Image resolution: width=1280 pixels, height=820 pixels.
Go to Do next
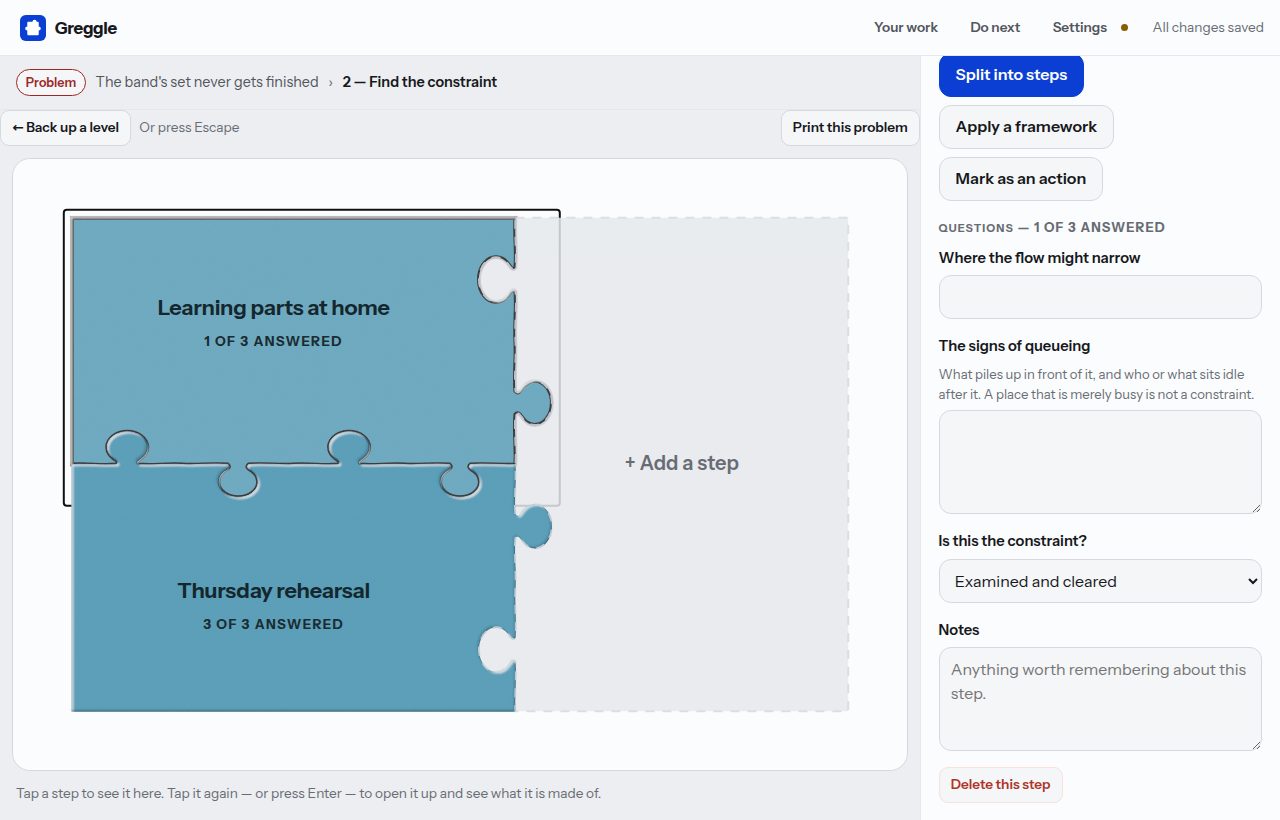point(995,28)
